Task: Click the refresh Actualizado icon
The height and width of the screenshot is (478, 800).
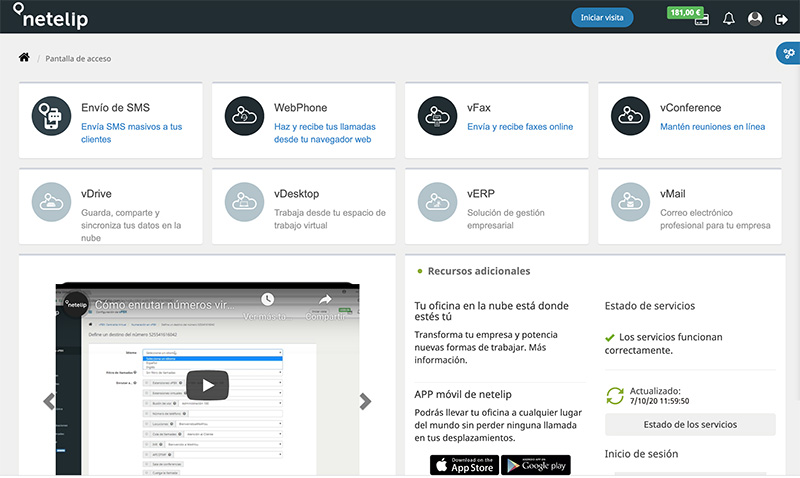Action: [615, 395]
